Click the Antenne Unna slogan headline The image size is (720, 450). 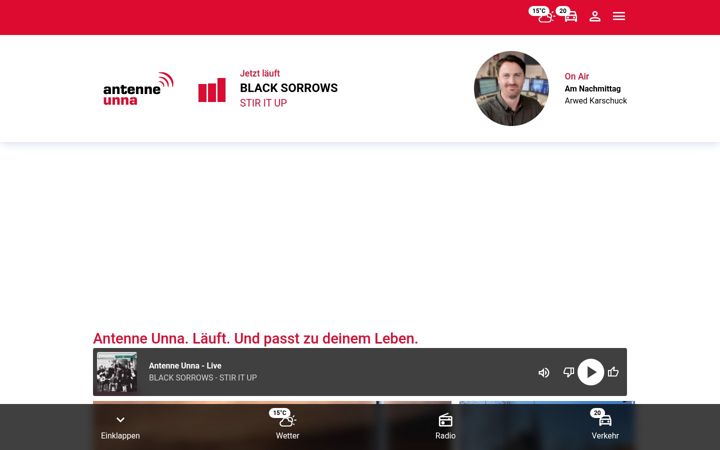pyautogui.click(x=255, y=338)
